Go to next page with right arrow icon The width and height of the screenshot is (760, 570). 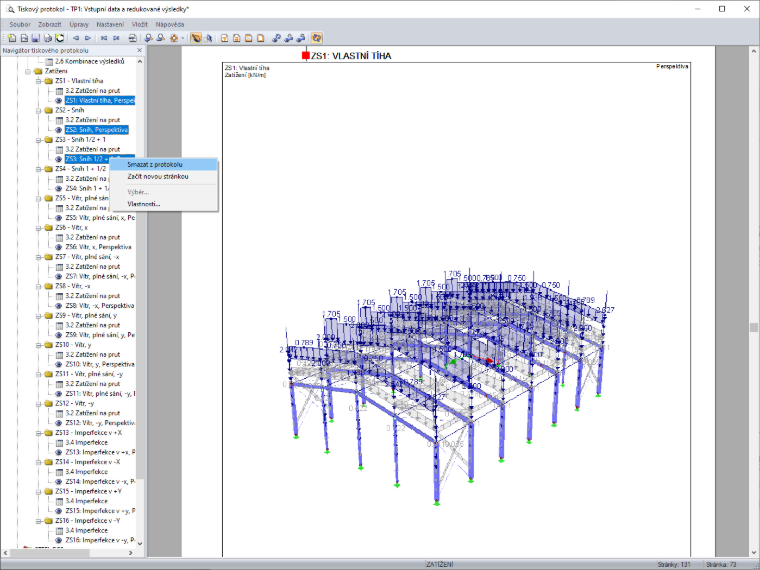pos(88,38)
